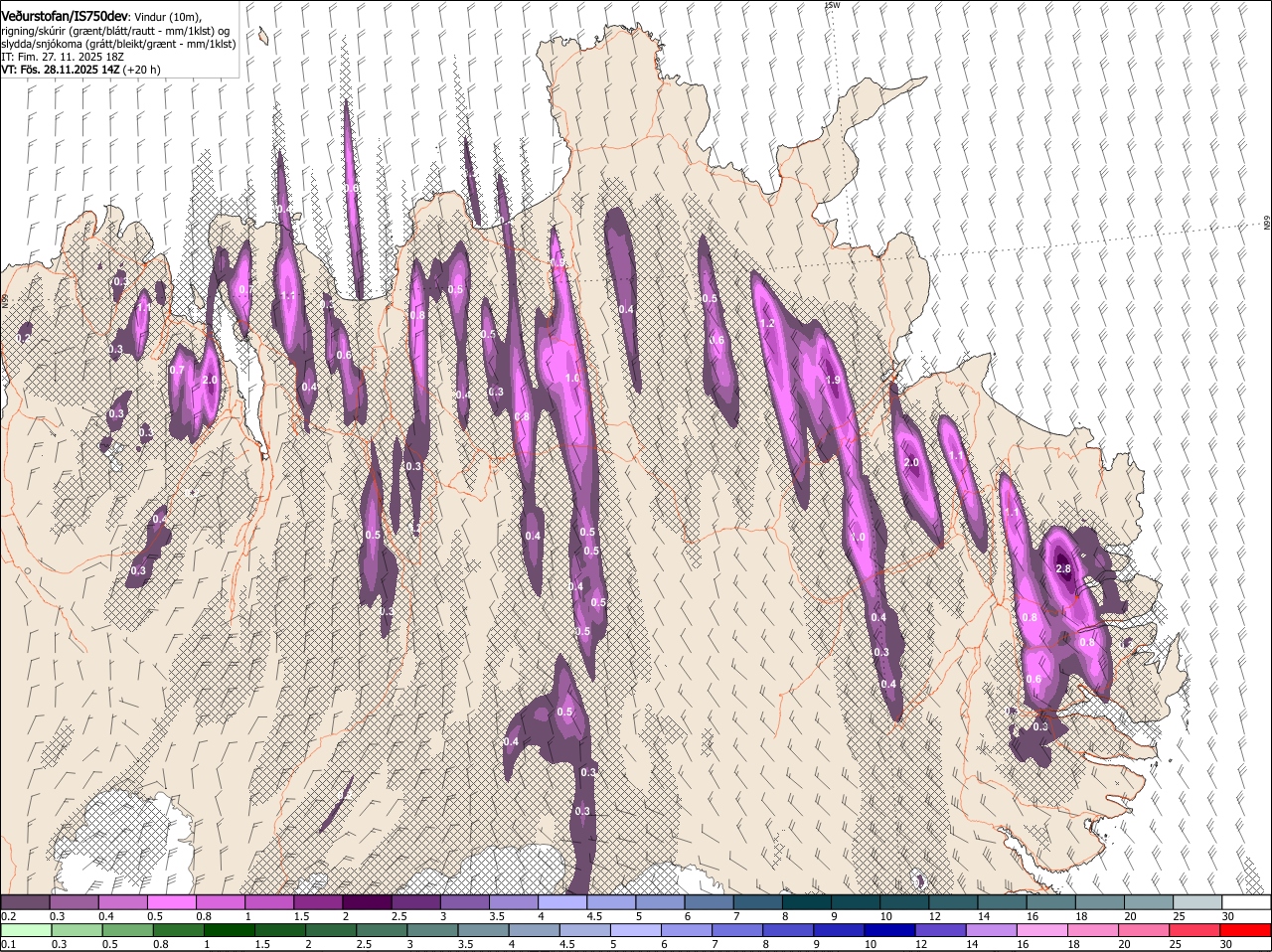Select the darkest purple 2 swatch in top legend
Image resolution: width=1272 pixels, height=952 pixels.
366,901
